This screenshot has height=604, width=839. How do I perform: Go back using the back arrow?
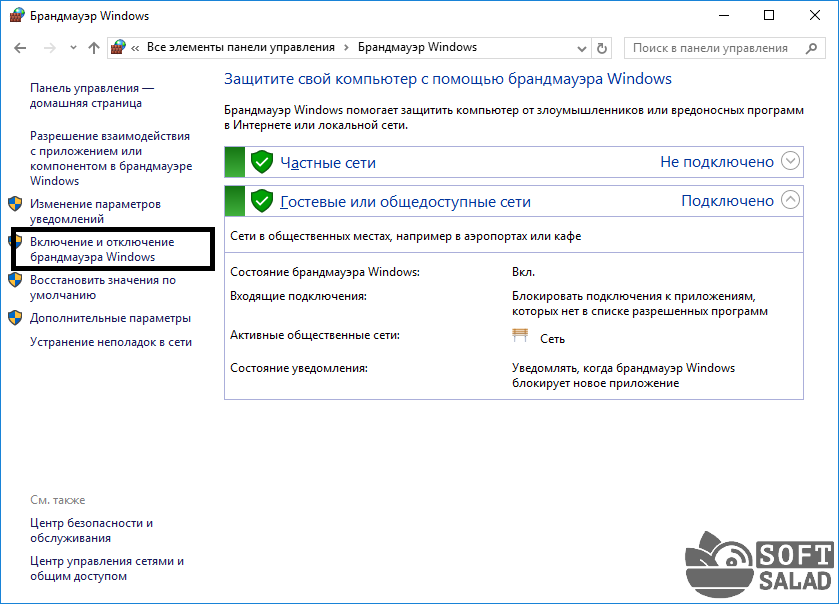pyautogui.click(x=20, y=48)
